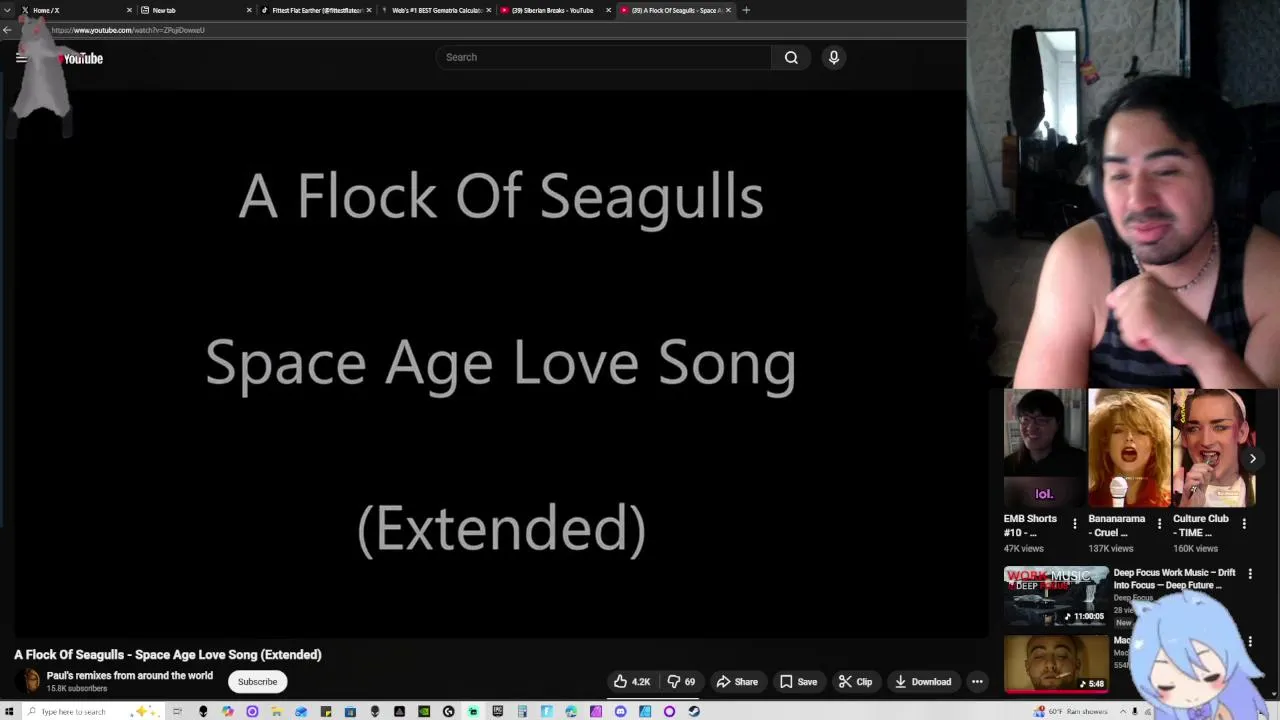Focus the YouTube search box
The image size is (1280, 720).
pyautogui.click(x=603, y=57)
